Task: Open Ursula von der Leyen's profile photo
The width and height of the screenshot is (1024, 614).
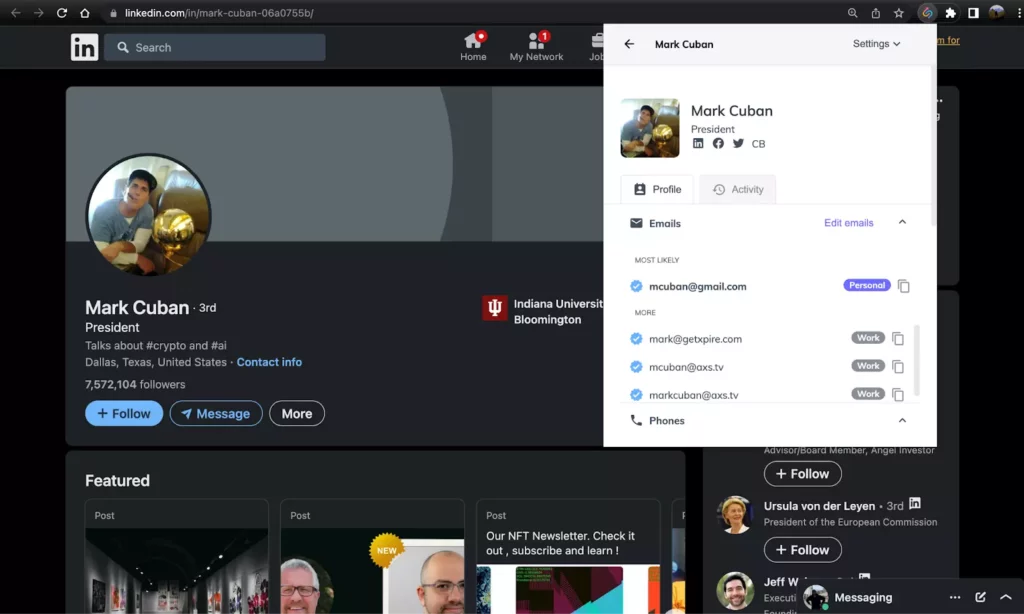Action: (x=735, y=515)
